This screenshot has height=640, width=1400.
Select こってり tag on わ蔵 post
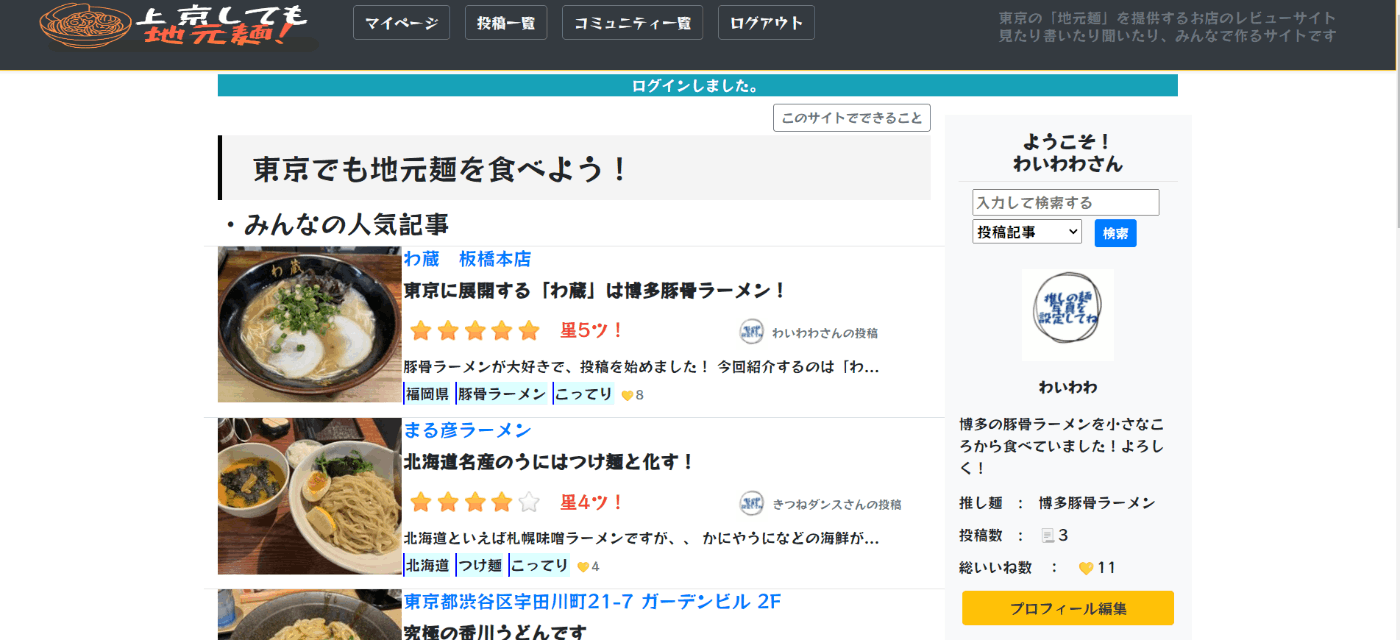584,394
